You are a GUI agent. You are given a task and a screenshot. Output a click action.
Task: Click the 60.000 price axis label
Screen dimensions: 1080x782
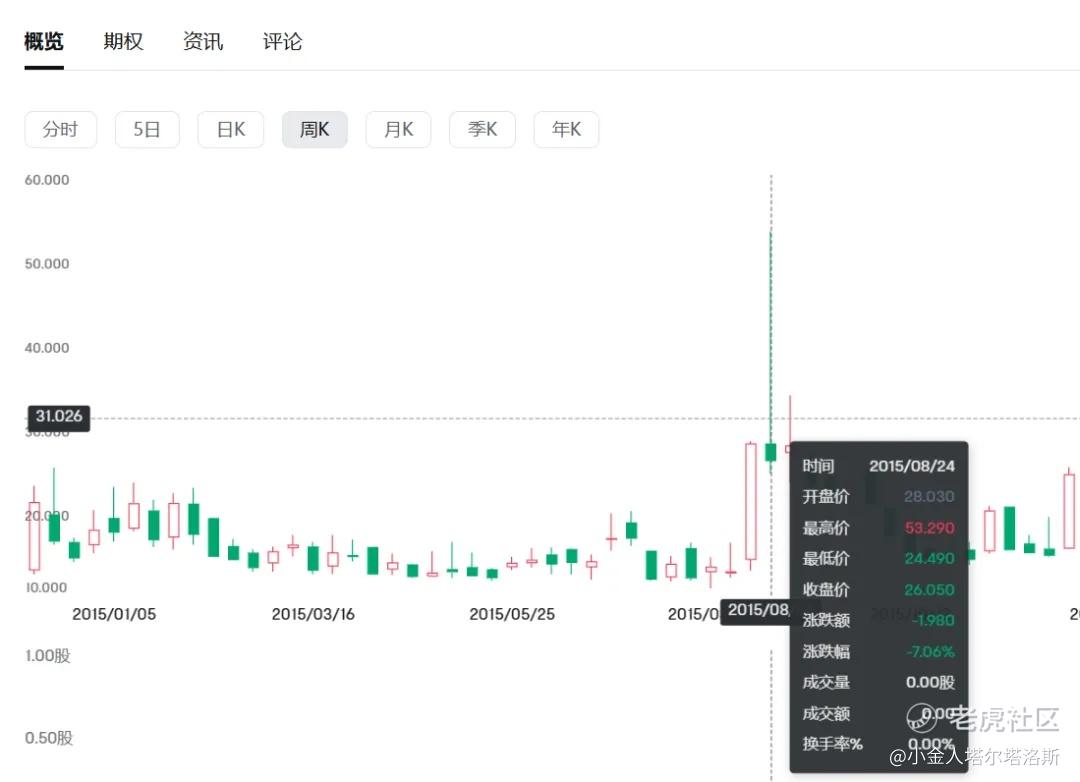coord(47,180)
